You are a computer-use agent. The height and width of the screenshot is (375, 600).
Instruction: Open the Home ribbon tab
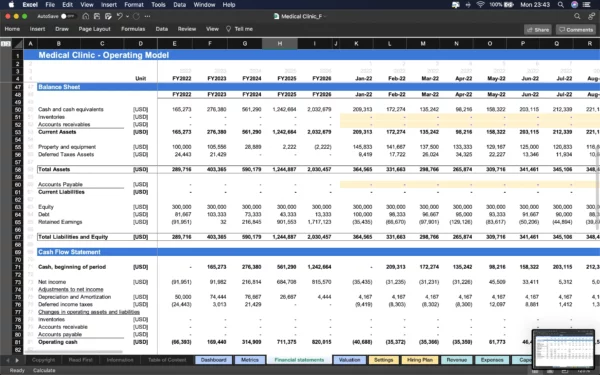point(12,29)
